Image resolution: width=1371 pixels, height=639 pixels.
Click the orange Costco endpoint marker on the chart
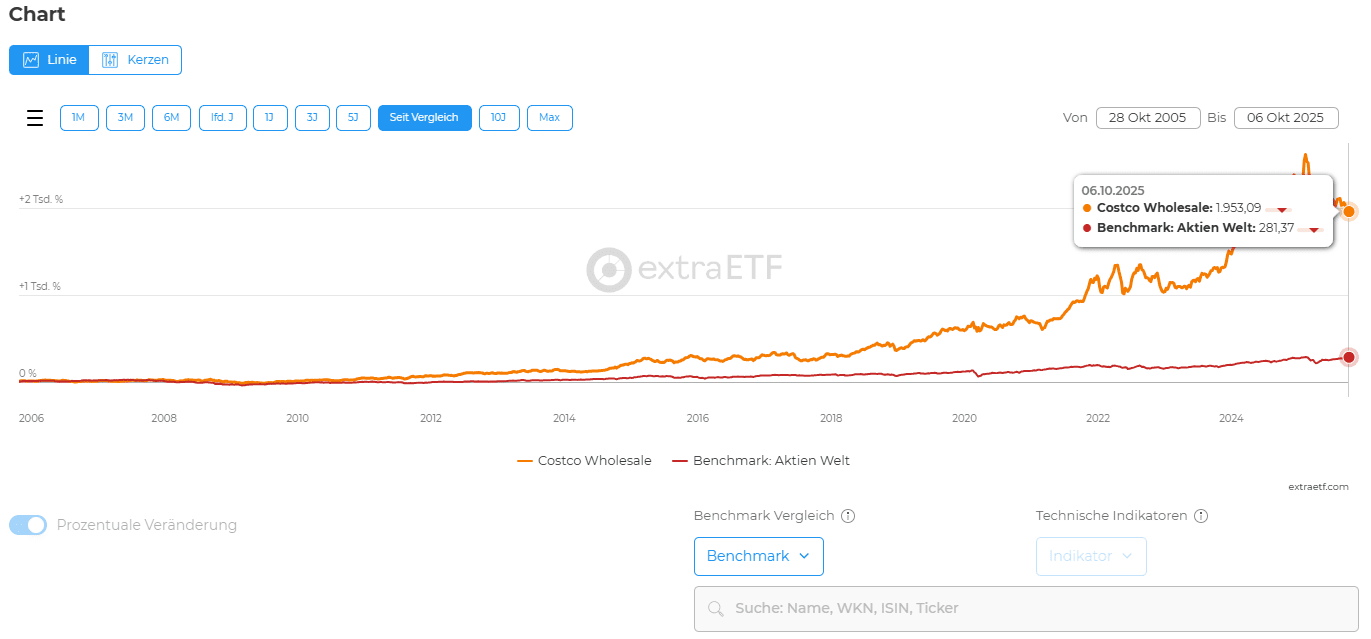(1349, 211)
